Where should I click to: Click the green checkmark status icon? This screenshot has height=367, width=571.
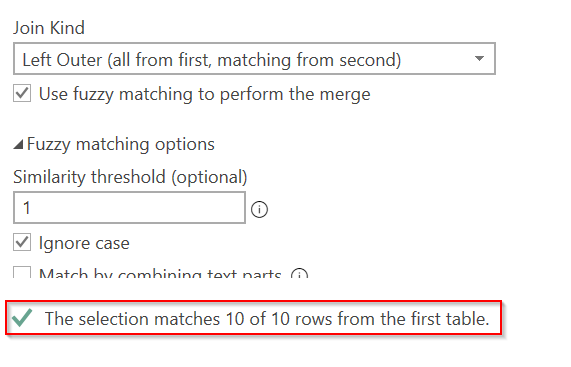[x=22, y=317]
